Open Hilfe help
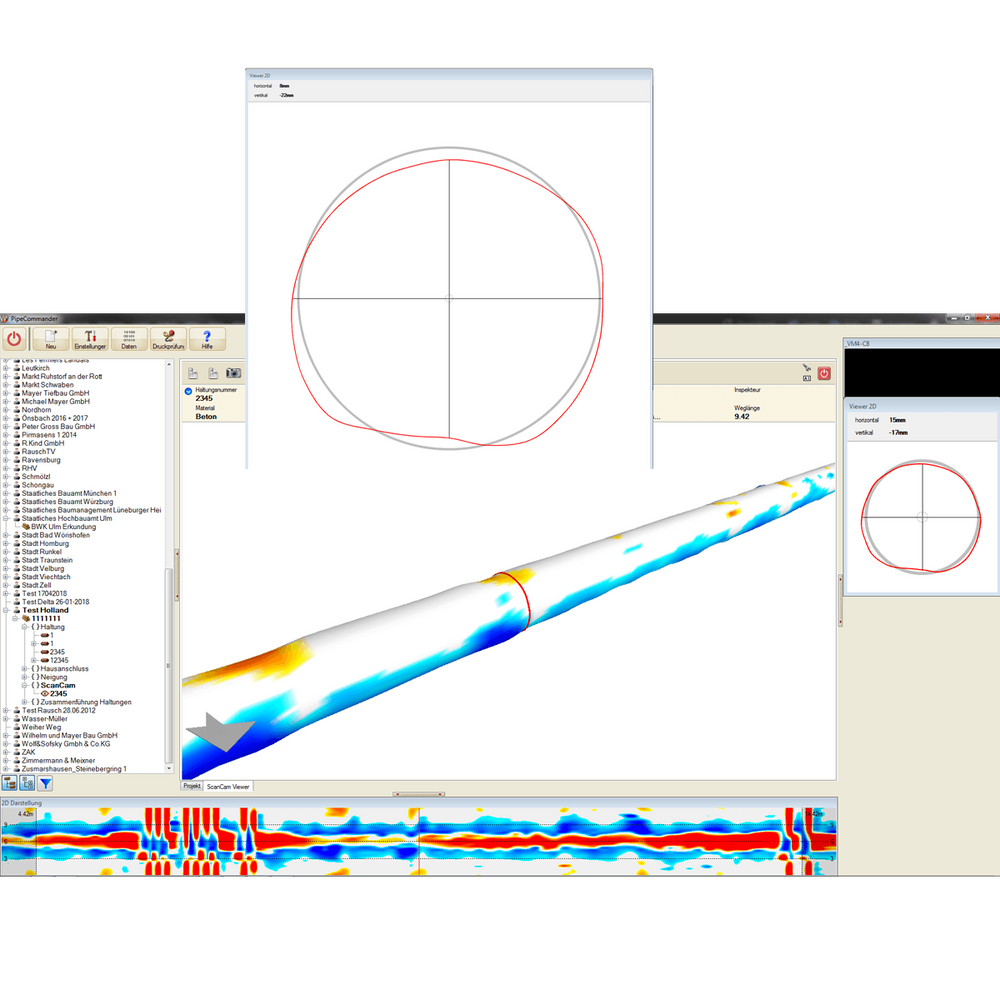The height and width of the screenshot is (1000, 1000). click(207, 339)
